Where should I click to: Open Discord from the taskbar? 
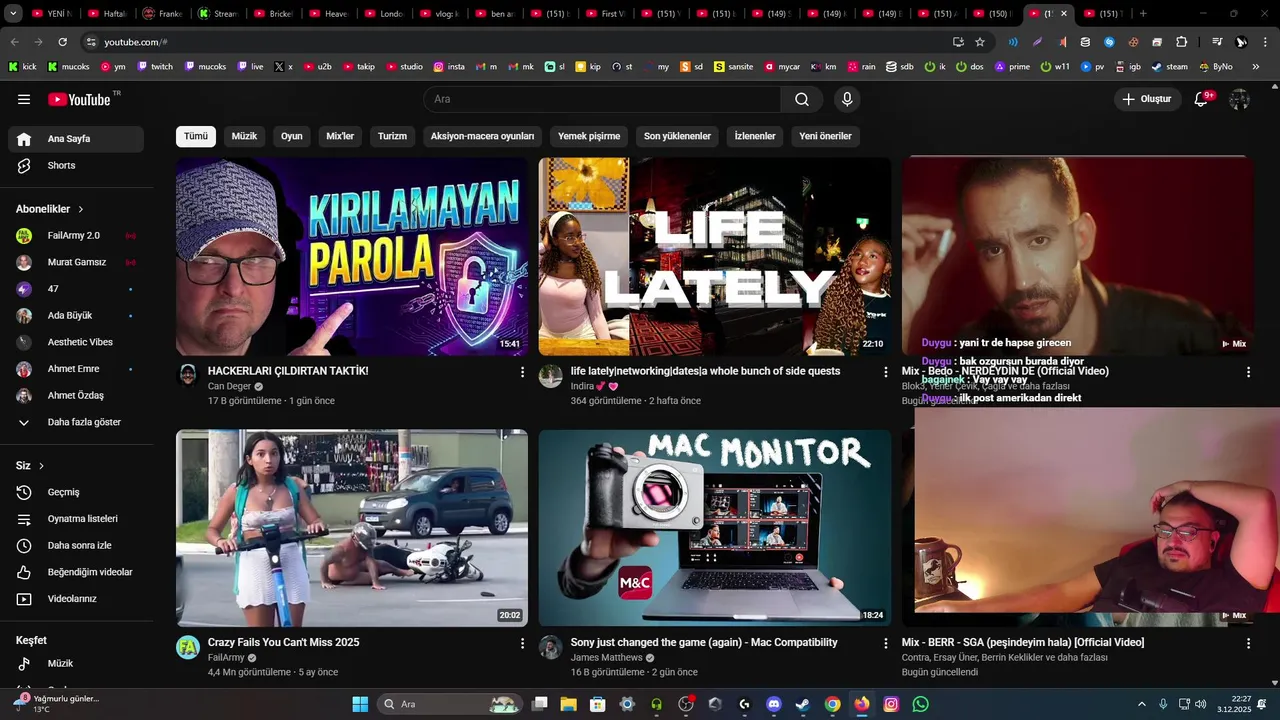point(773,704)
